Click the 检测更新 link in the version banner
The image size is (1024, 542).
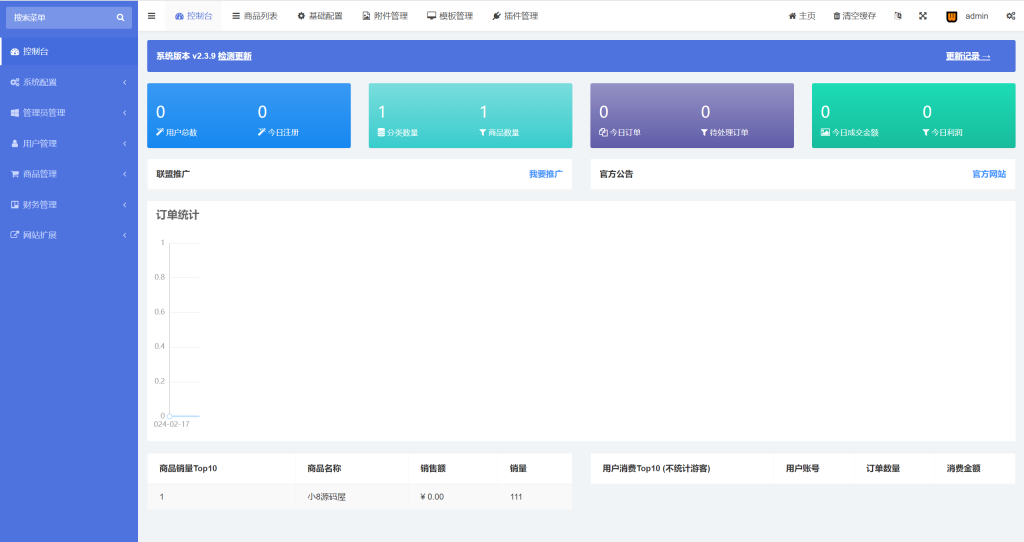(234, 56)
